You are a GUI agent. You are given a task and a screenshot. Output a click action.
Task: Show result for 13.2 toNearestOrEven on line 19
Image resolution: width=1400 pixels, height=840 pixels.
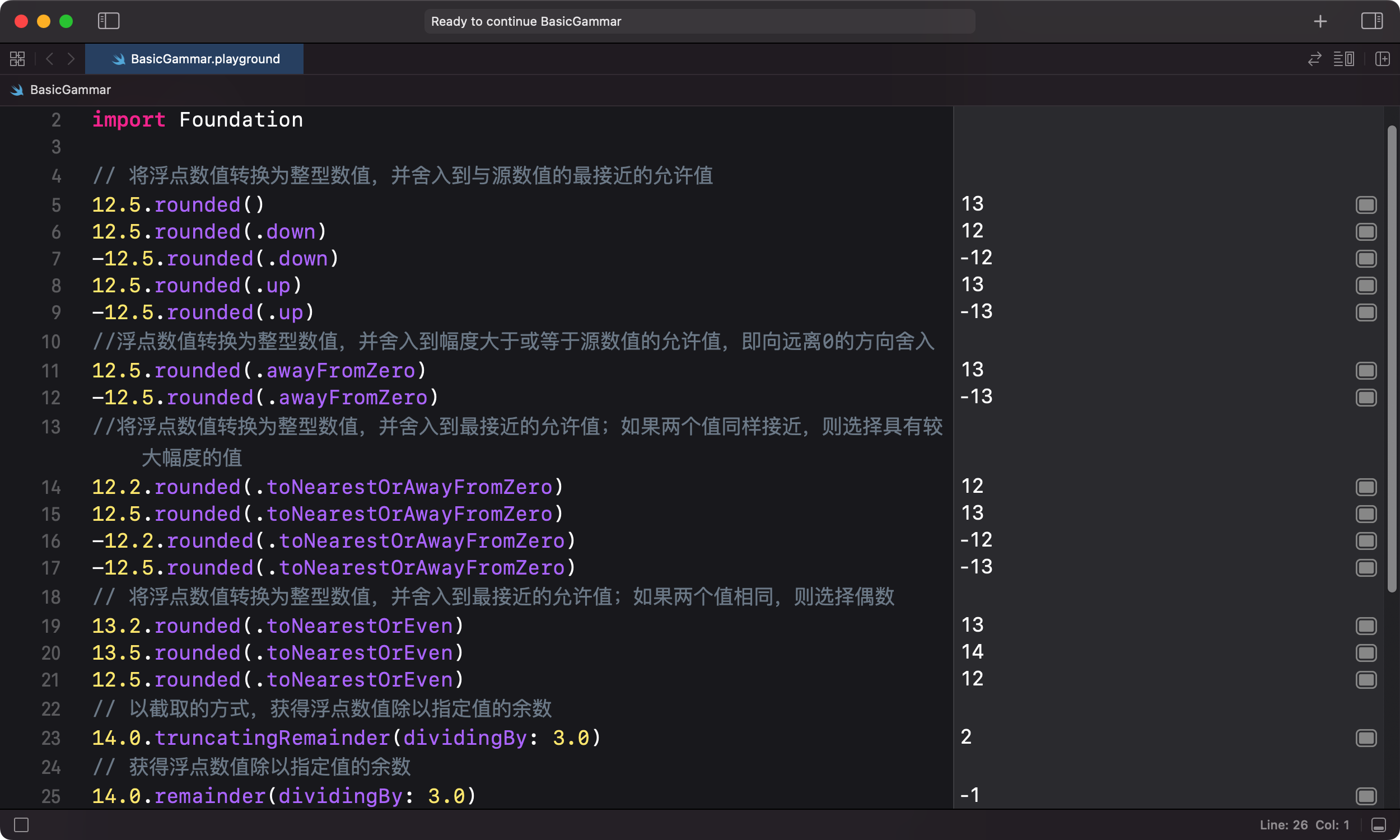click(x=1366, y=626)
